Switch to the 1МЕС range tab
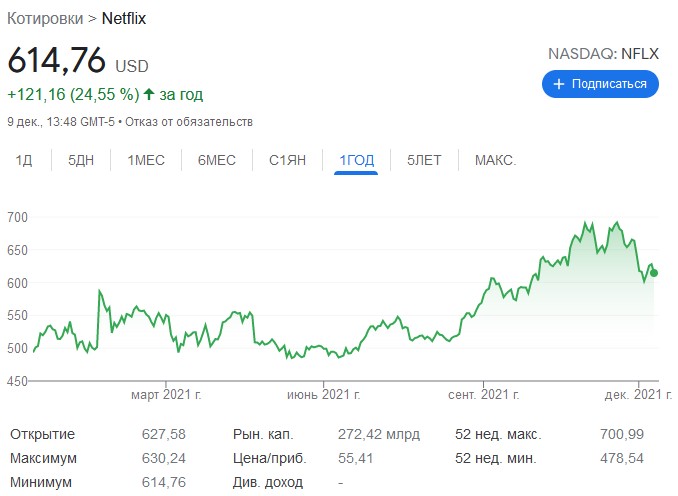This screenshot has height=496, width=678. click(x=146, y=160)
